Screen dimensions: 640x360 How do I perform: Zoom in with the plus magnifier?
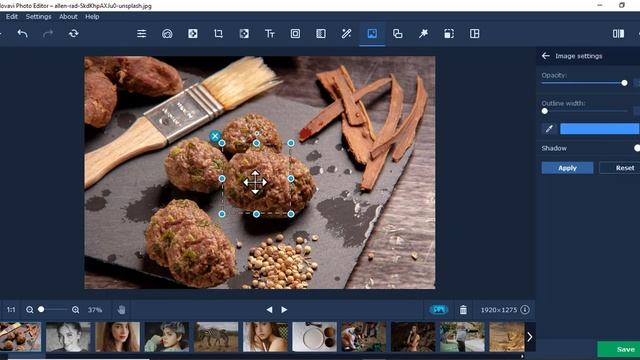76,310
